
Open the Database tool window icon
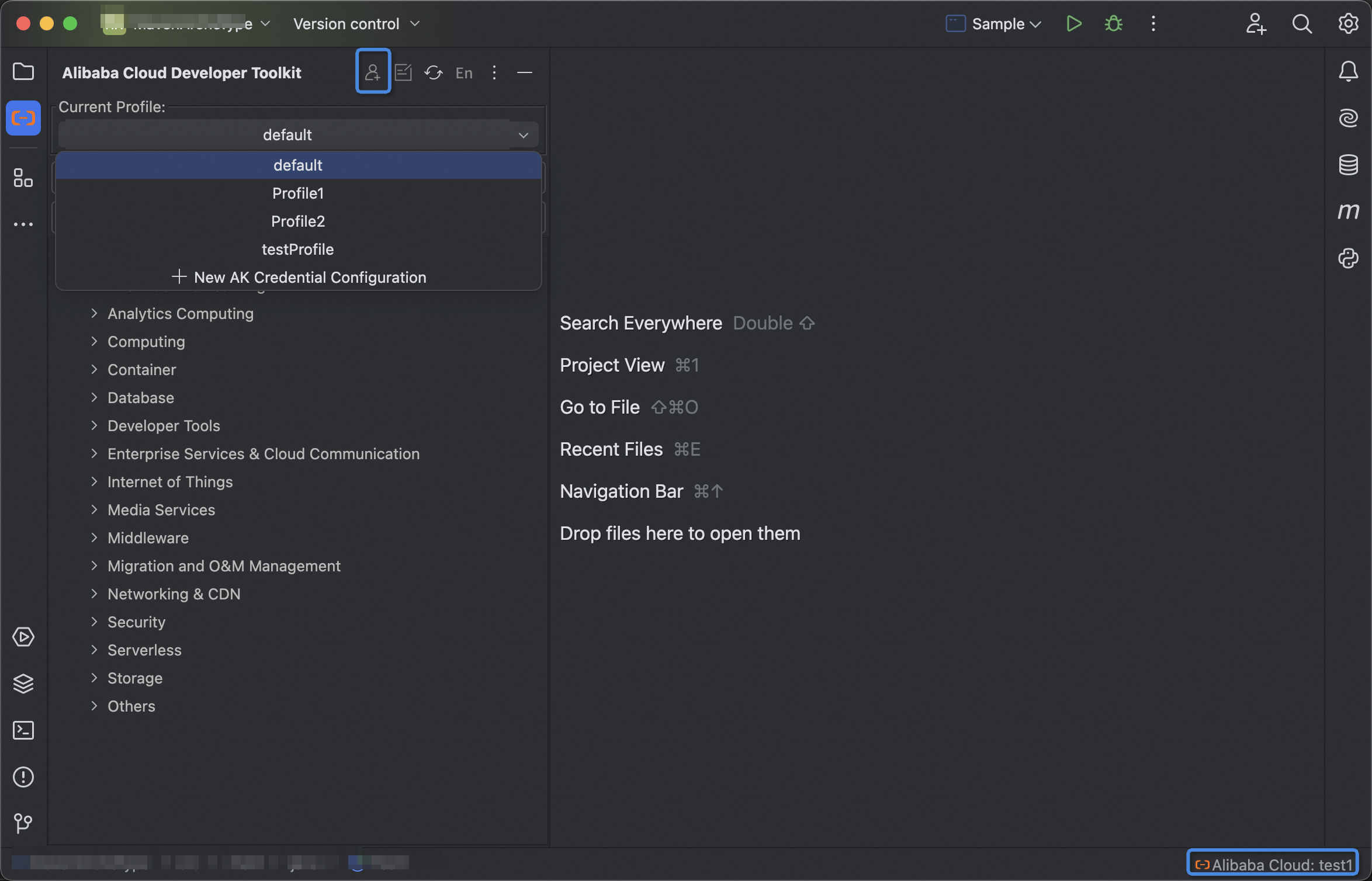pyautogui.click(x=1348, y=165)
